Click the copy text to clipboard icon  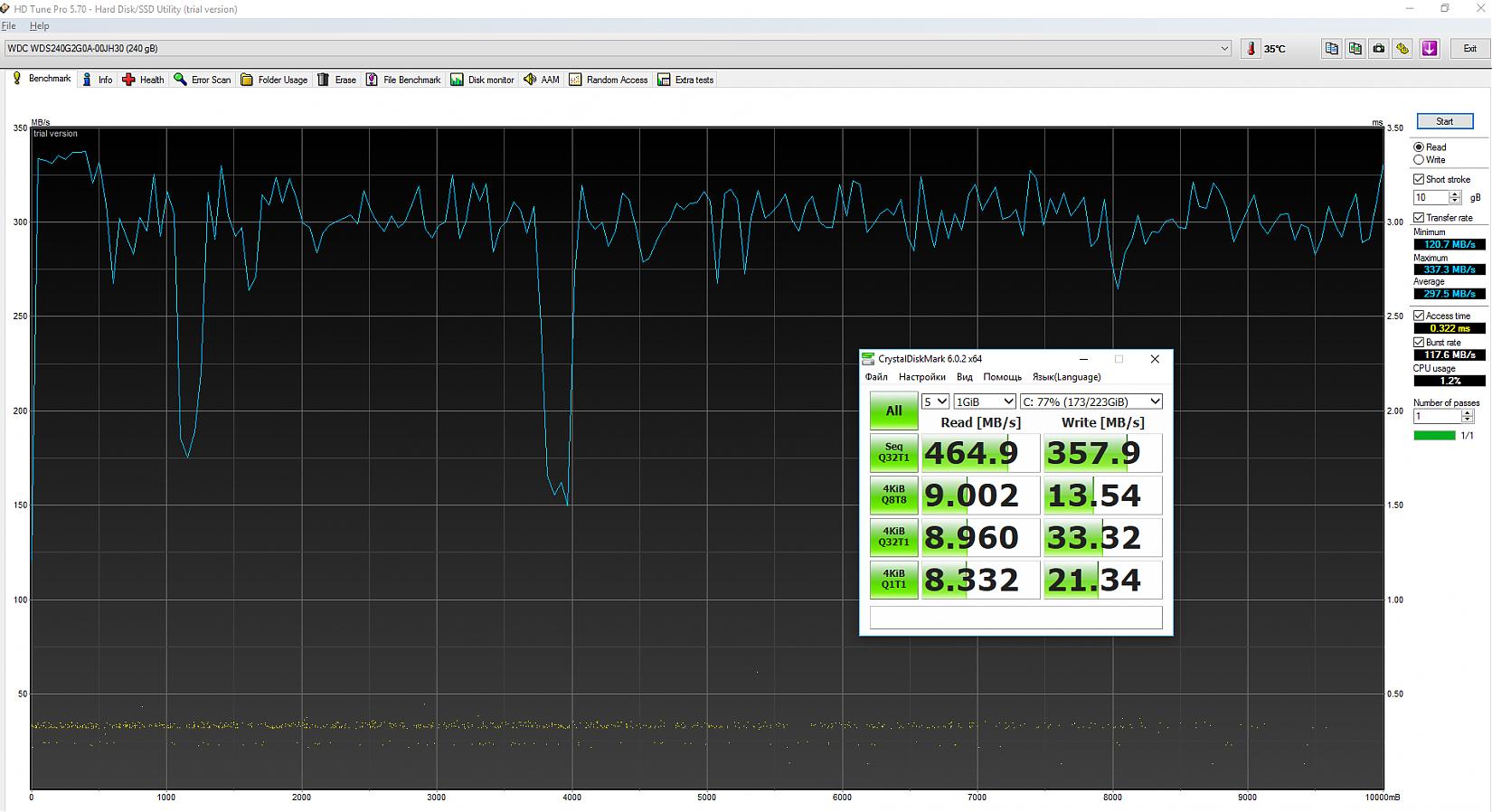pos(1331,49)
